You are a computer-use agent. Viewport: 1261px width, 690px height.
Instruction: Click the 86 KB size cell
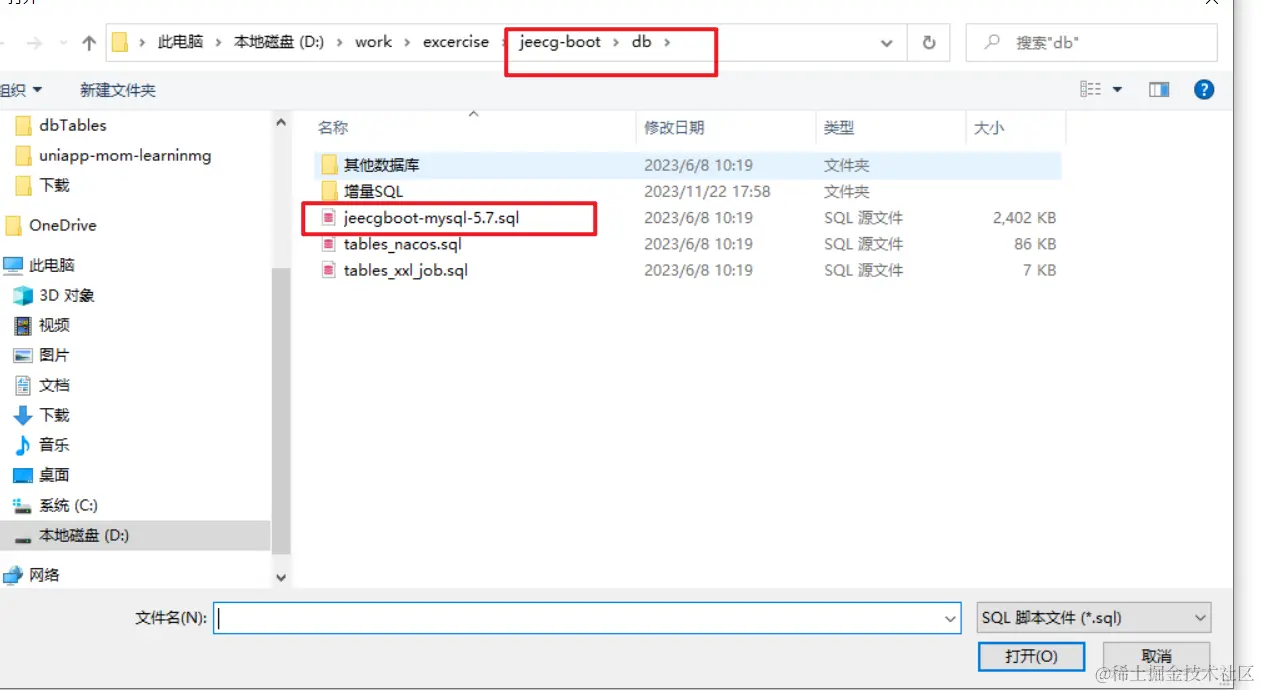1035,244
